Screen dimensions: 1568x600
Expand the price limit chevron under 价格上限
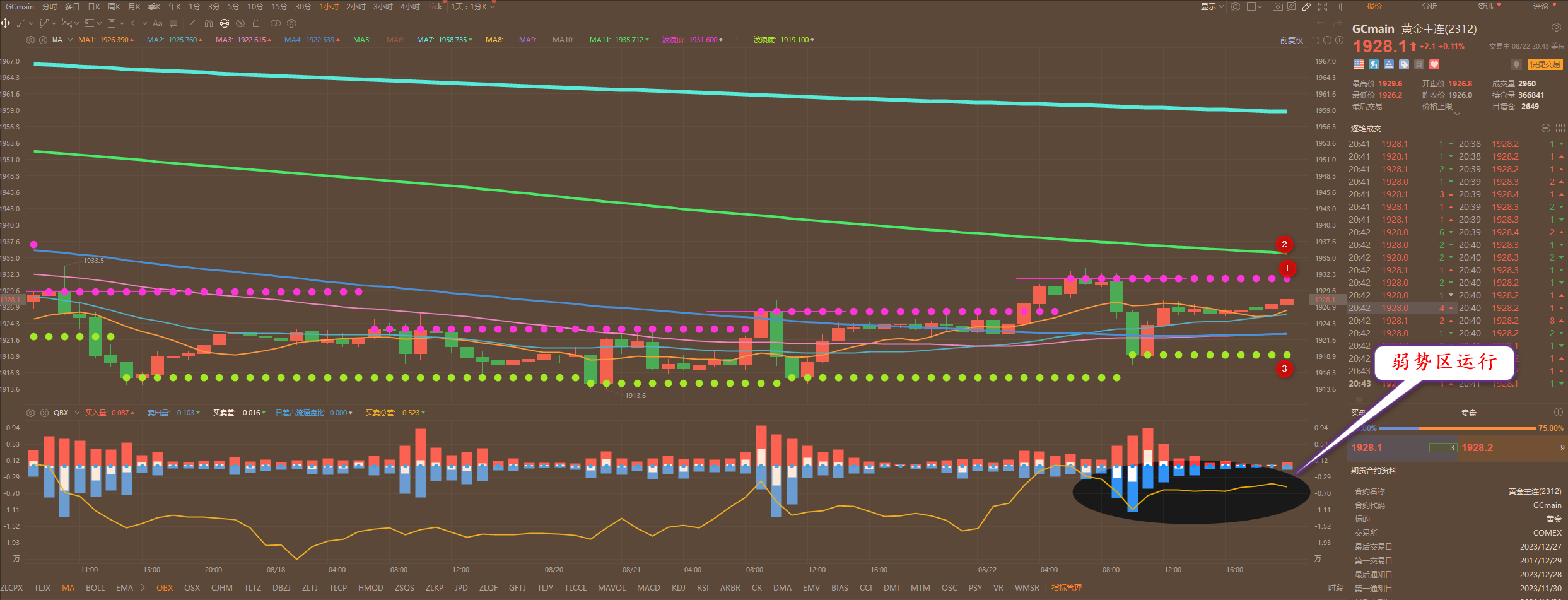click(1457, 114)
